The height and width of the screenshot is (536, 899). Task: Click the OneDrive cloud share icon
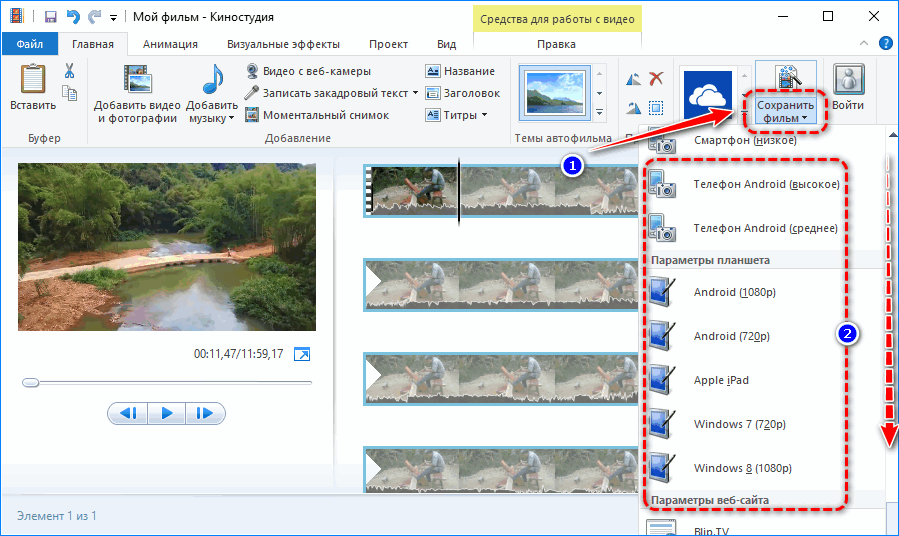(708, 96)
